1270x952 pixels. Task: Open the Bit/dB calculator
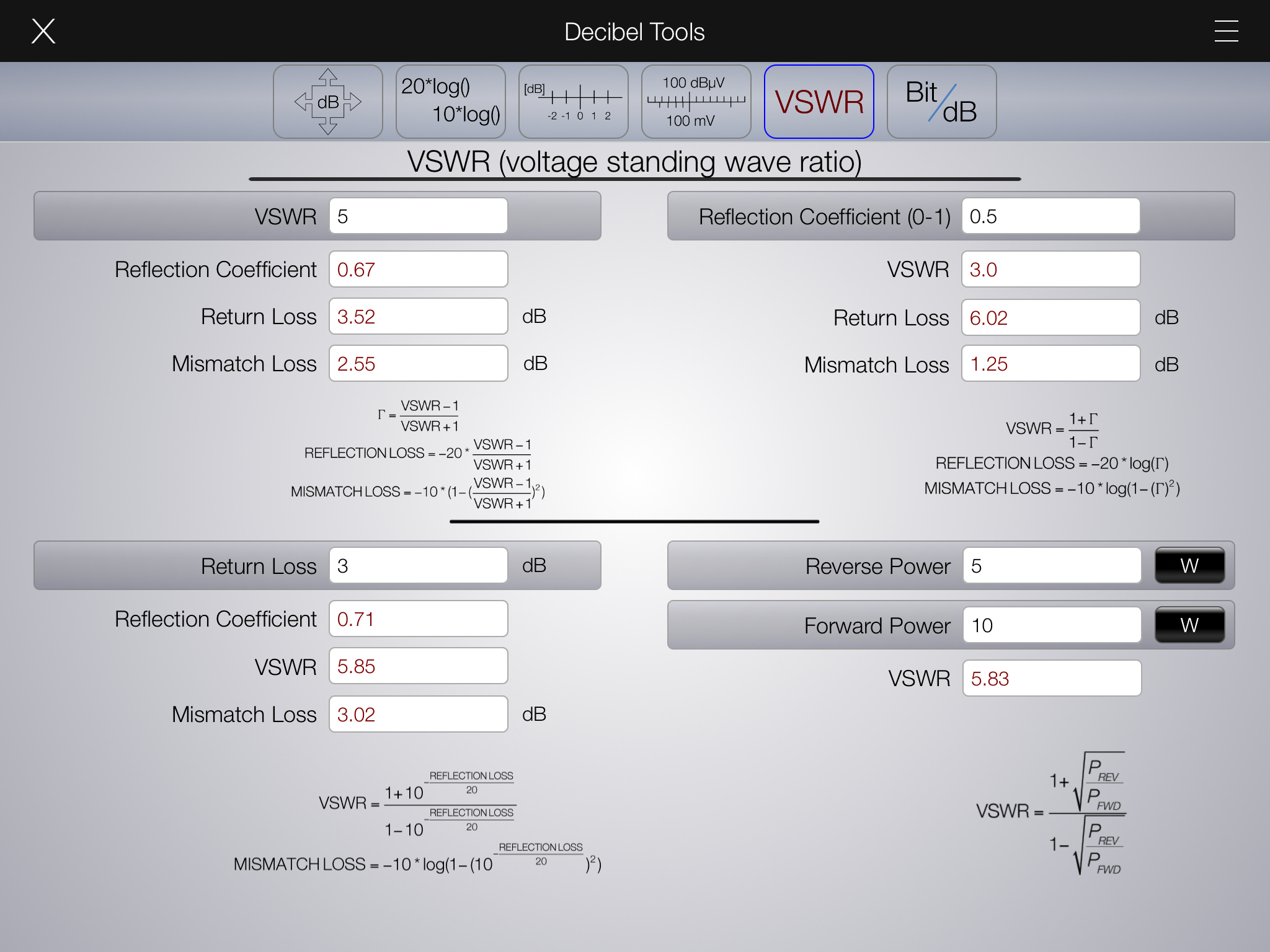click(941, 102)
